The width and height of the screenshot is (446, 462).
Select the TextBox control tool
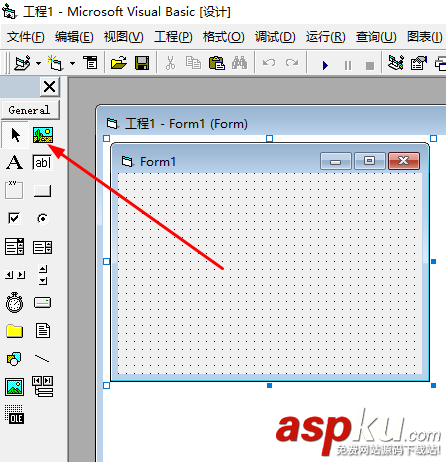(42, 163)
